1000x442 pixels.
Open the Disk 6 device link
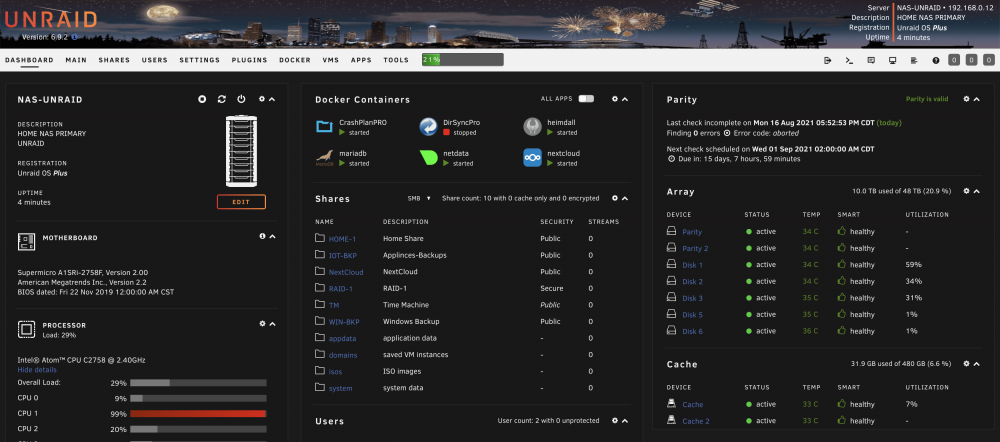(x=693, y=332)
